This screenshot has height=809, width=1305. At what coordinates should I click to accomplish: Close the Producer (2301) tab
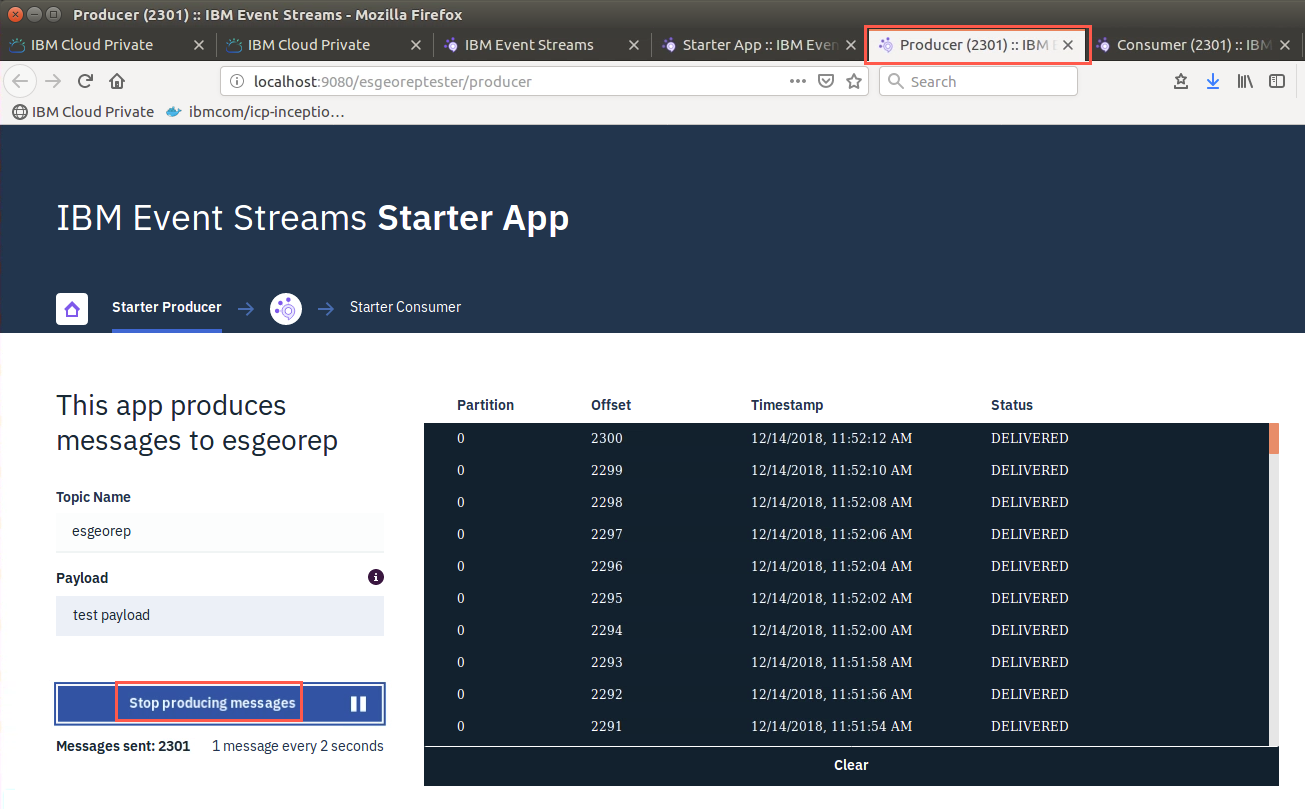(x=1068, y=45)
